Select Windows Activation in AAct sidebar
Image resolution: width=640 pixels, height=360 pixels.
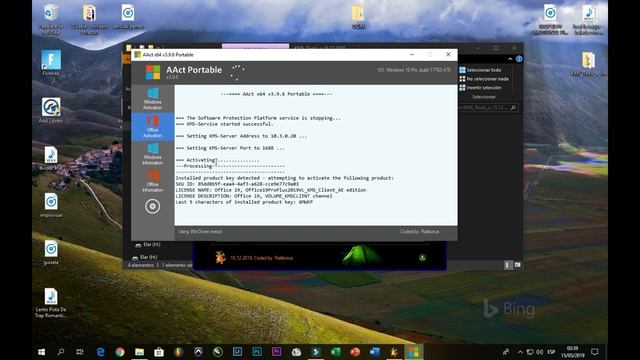[x=153, y=99]
